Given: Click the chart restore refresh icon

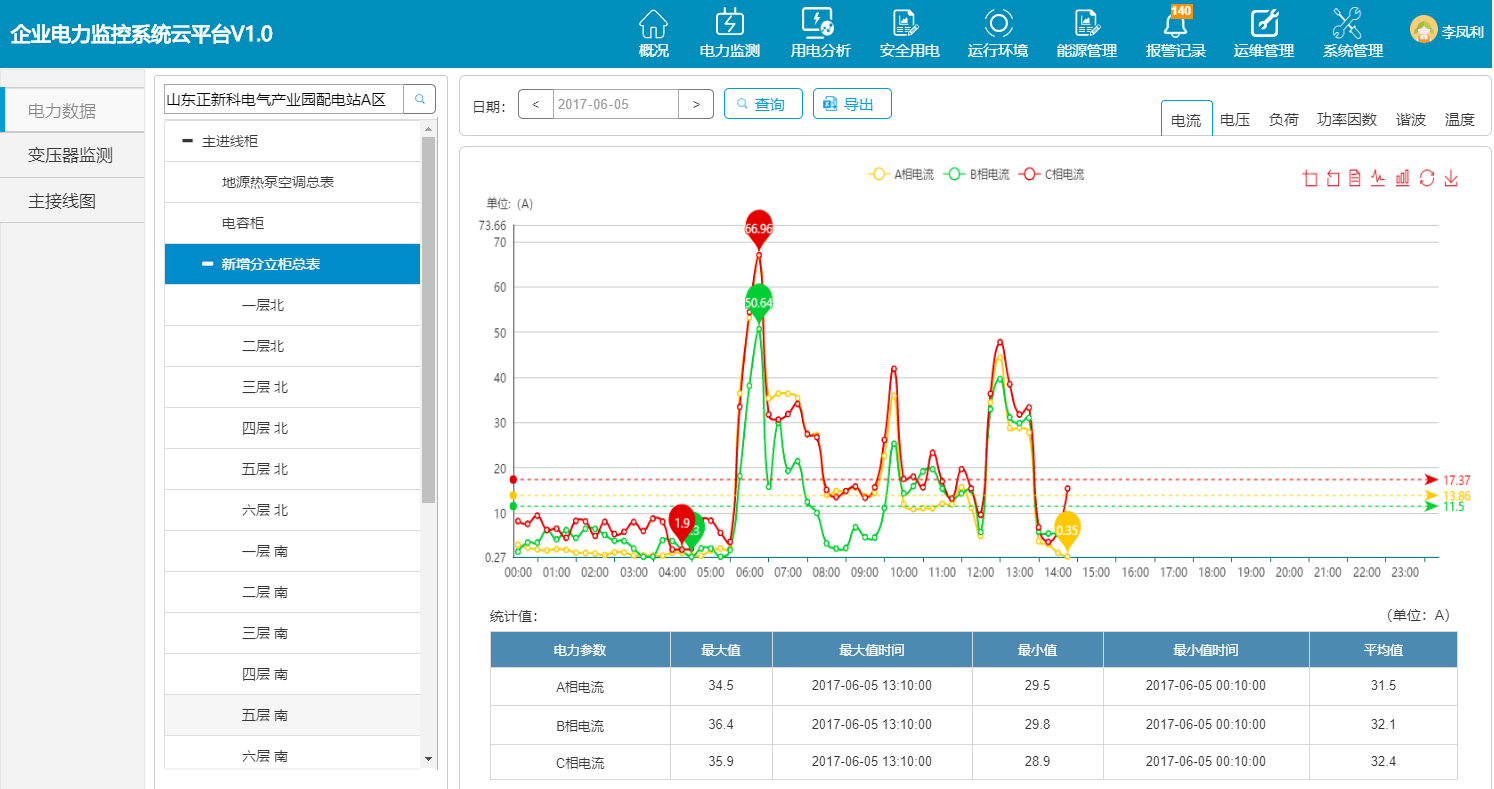Looking at the screenshot, I should 1427,178.
